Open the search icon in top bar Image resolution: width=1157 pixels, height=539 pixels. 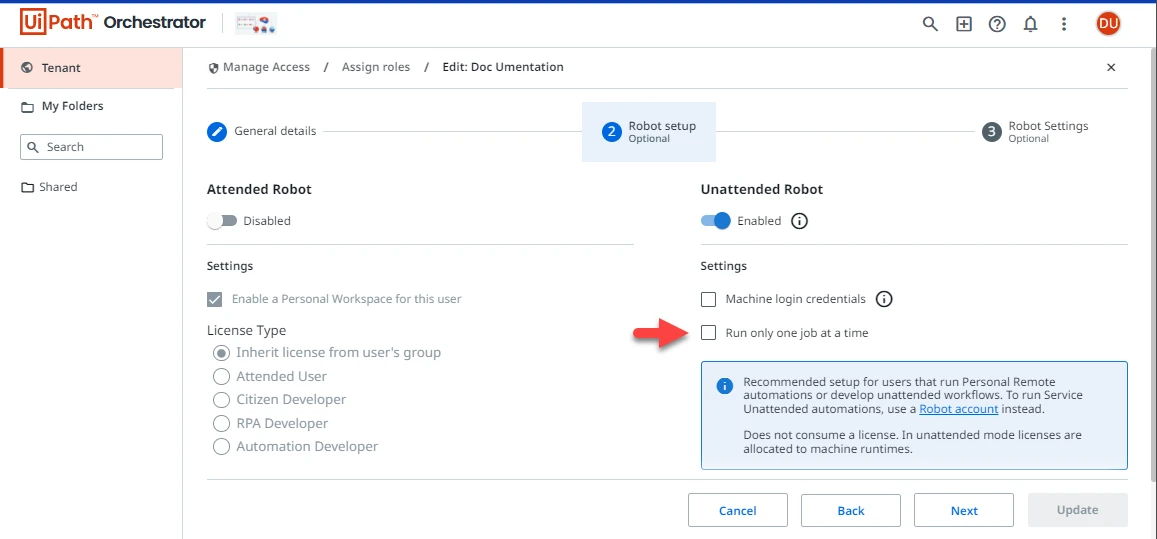pyautogui.click(x=930, y=24)
